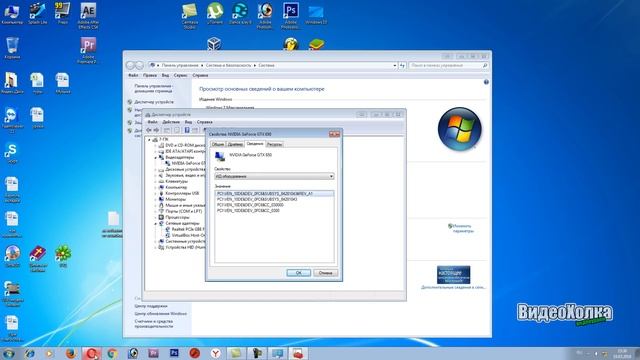Open Правка menu in System window
This screenshot has height=360, width=640.
pyautogui.click(x=149, y=76)
